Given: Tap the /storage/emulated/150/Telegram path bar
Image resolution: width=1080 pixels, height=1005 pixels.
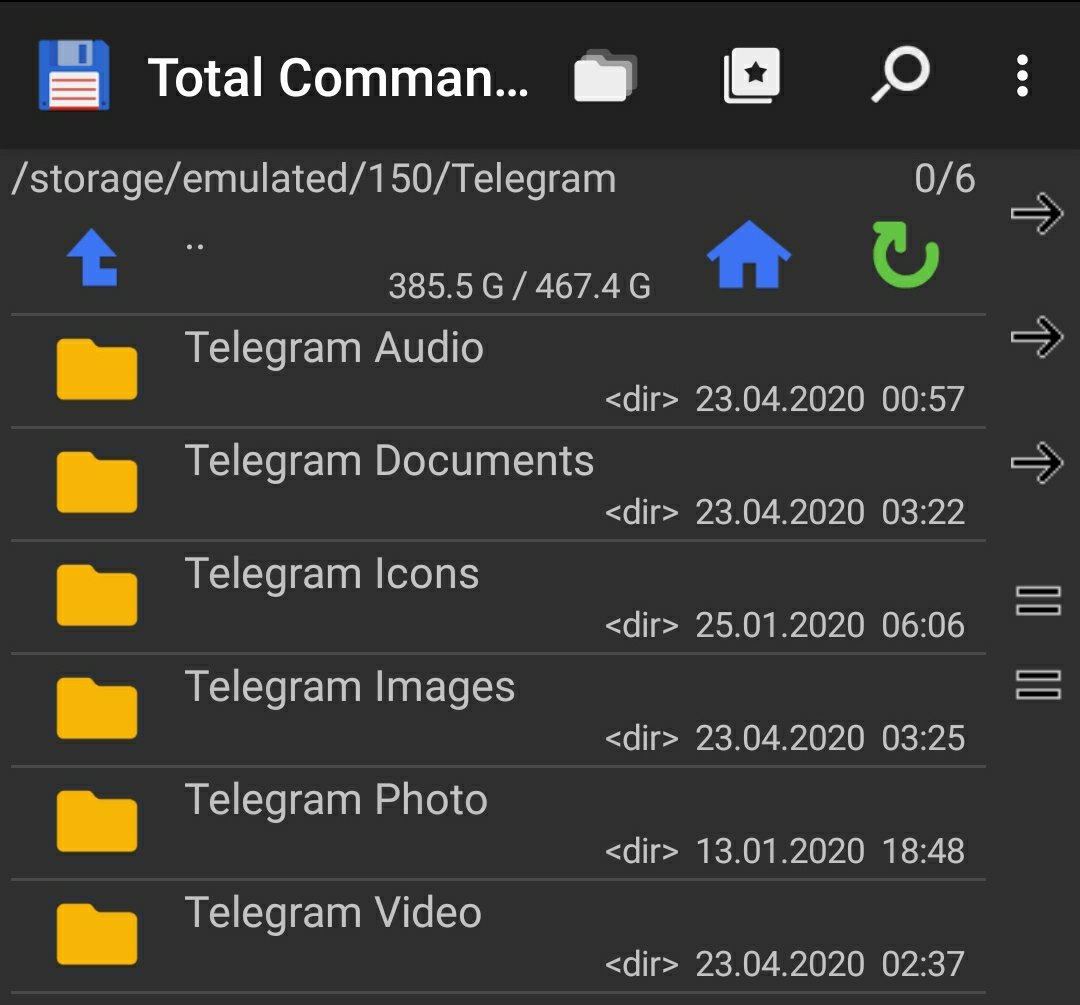Looking at the screenshot, I should (x=314, y=180).
